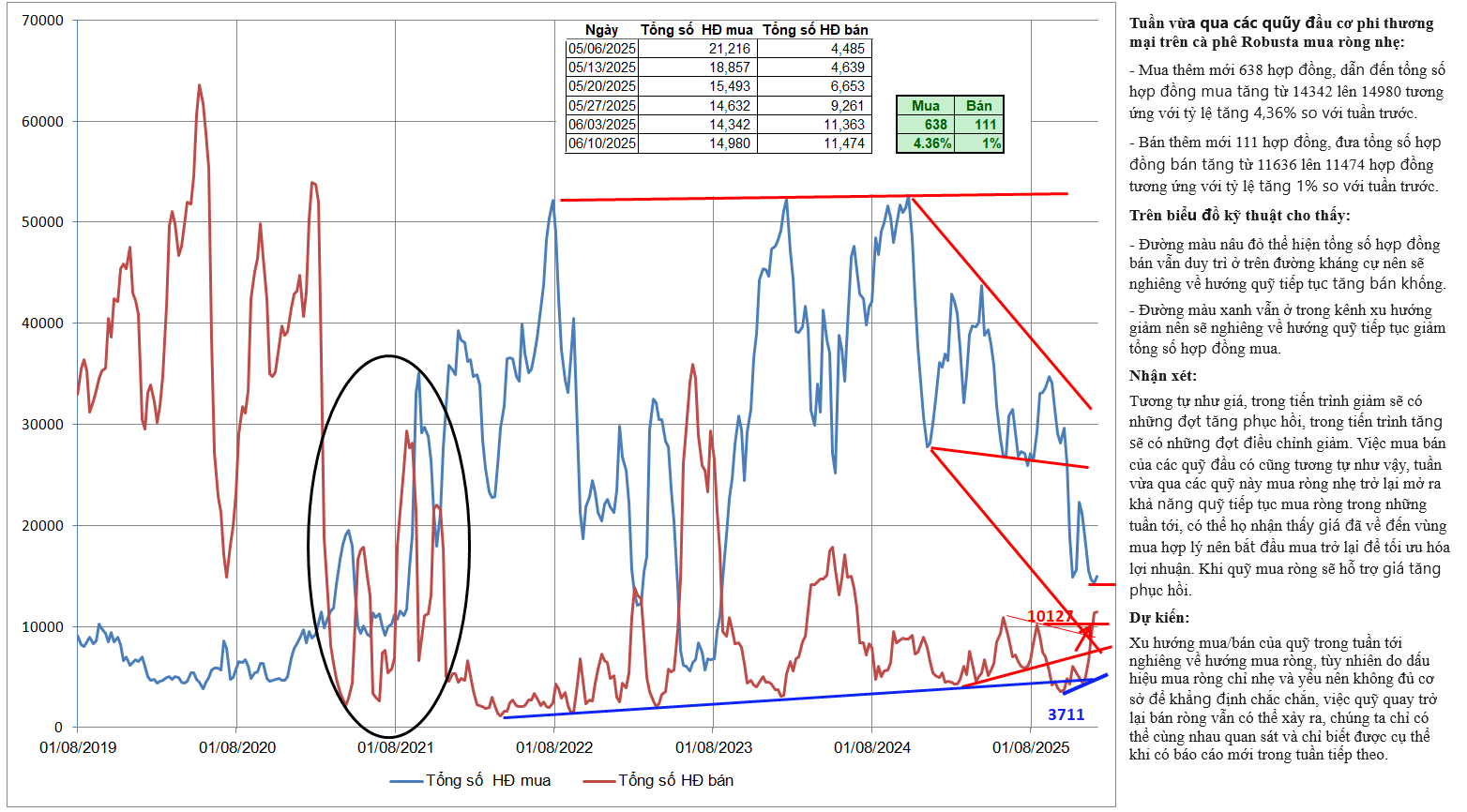Click the blue legend line for HĐ mua
Viewport: 1467px width, 812px height.
(406, 781)
